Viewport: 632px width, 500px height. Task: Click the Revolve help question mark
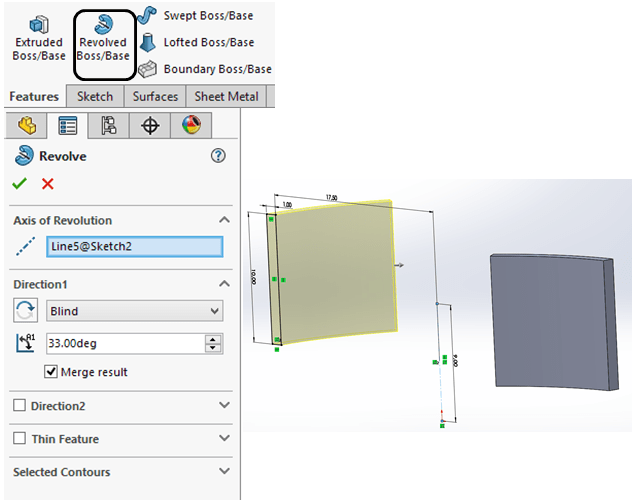(x=219, y=156)
